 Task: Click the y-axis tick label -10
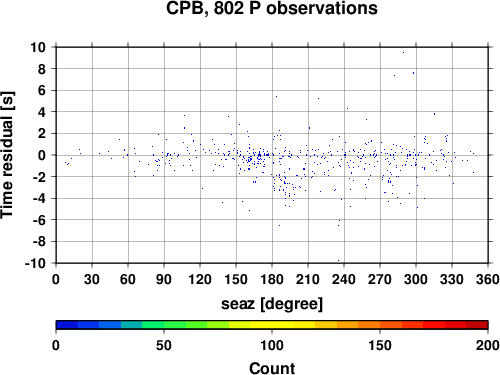35,263
